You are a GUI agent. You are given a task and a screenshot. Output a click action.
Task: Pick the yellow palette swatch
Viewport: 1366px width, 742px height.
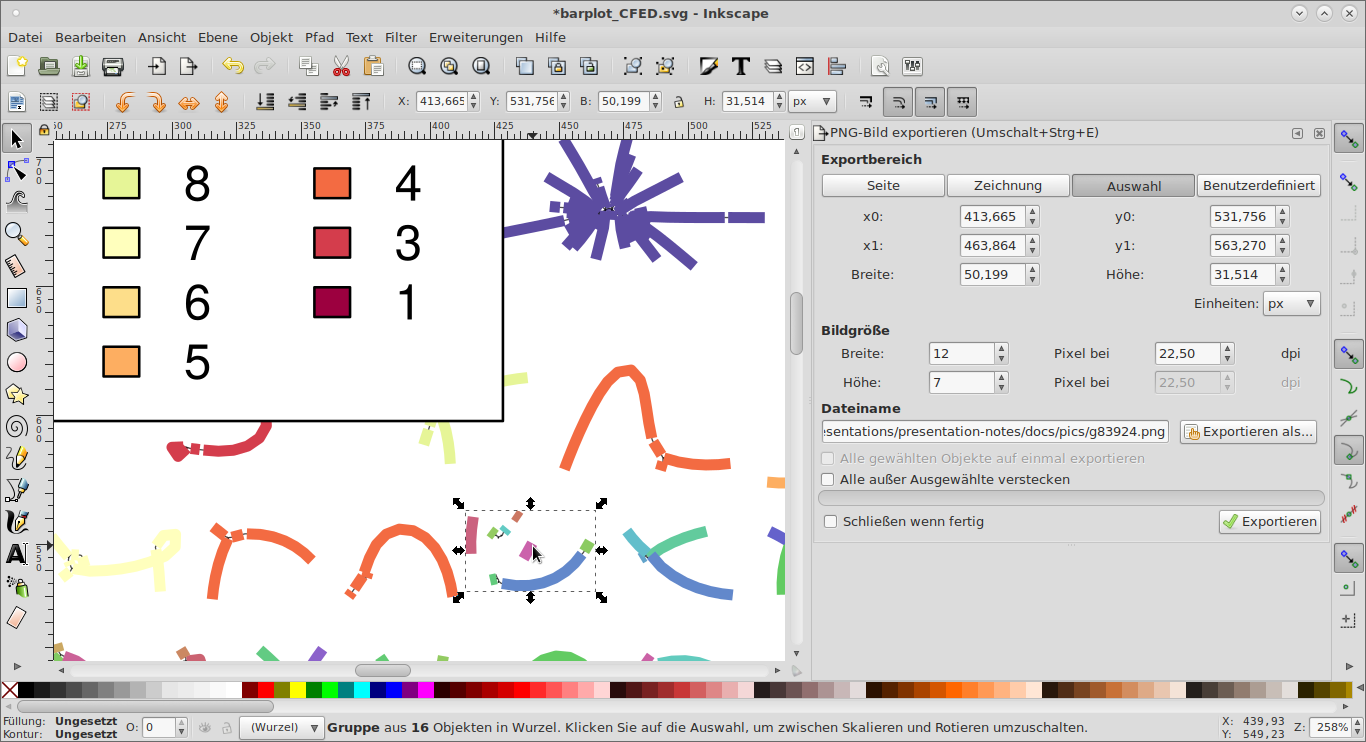click(x=297, y=690)
